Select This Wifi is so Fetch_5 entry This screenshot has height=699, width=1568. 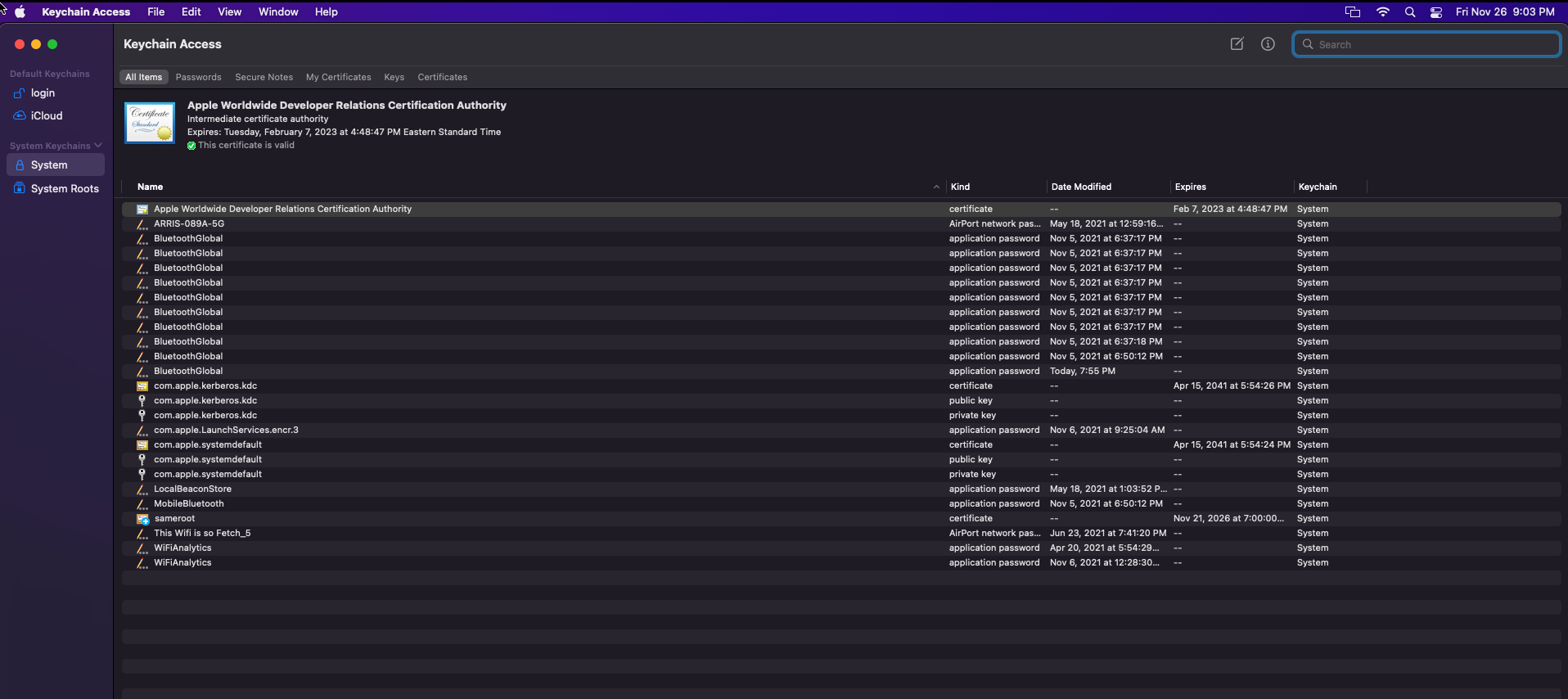pos(841,534)
